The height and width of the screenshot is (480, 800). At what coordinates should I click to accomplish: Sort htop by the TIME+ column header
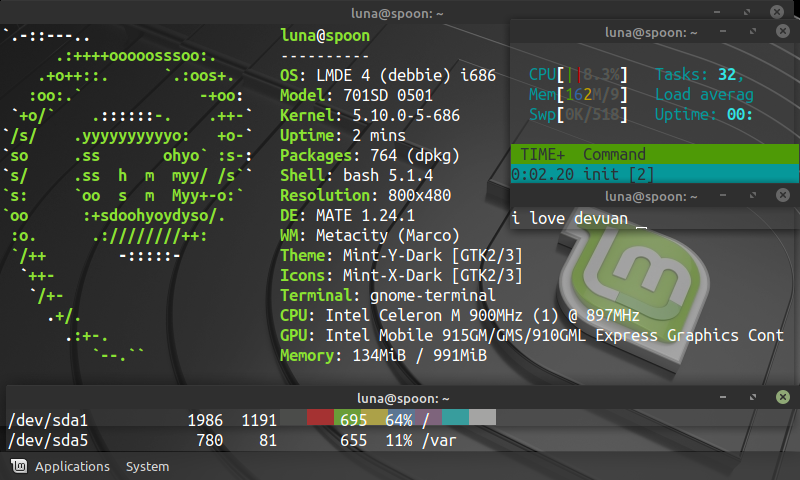click(x=542, y=154)
